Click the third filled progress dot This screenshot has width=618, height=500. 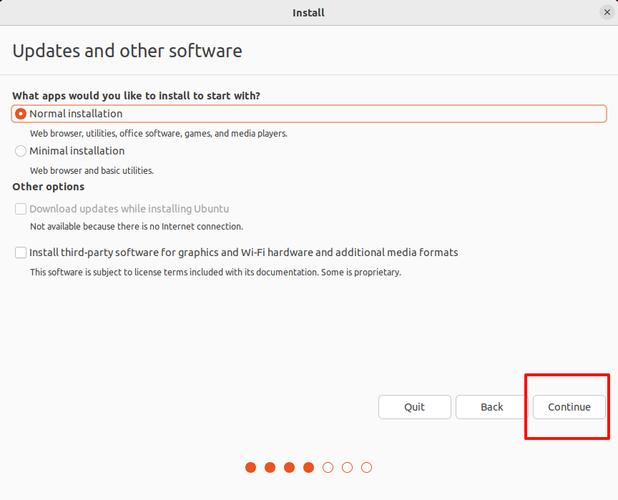tap(289, 467)
